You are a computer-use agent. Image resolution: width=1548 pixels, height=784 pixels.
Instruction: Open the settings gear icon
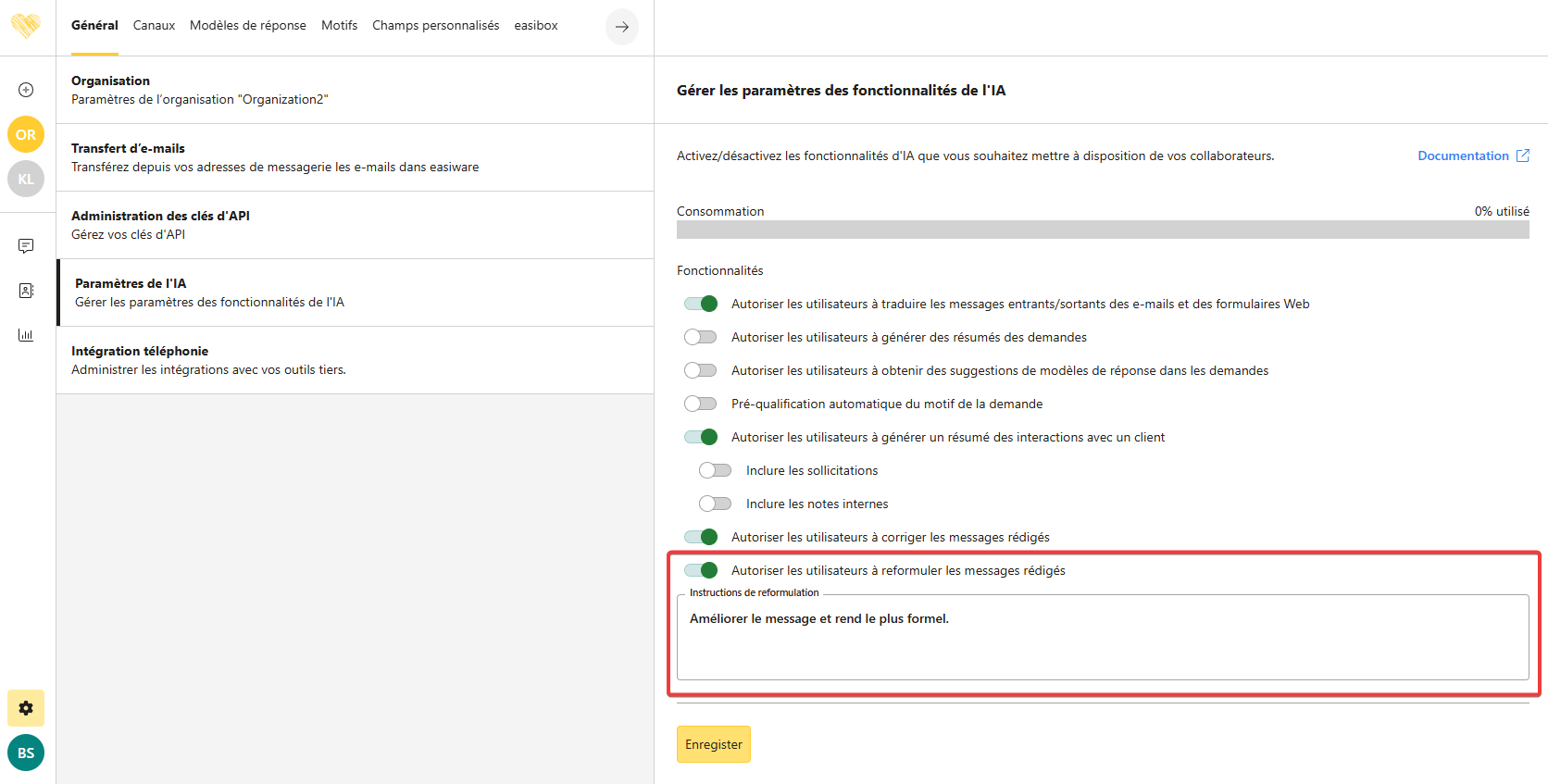(26, 708)
